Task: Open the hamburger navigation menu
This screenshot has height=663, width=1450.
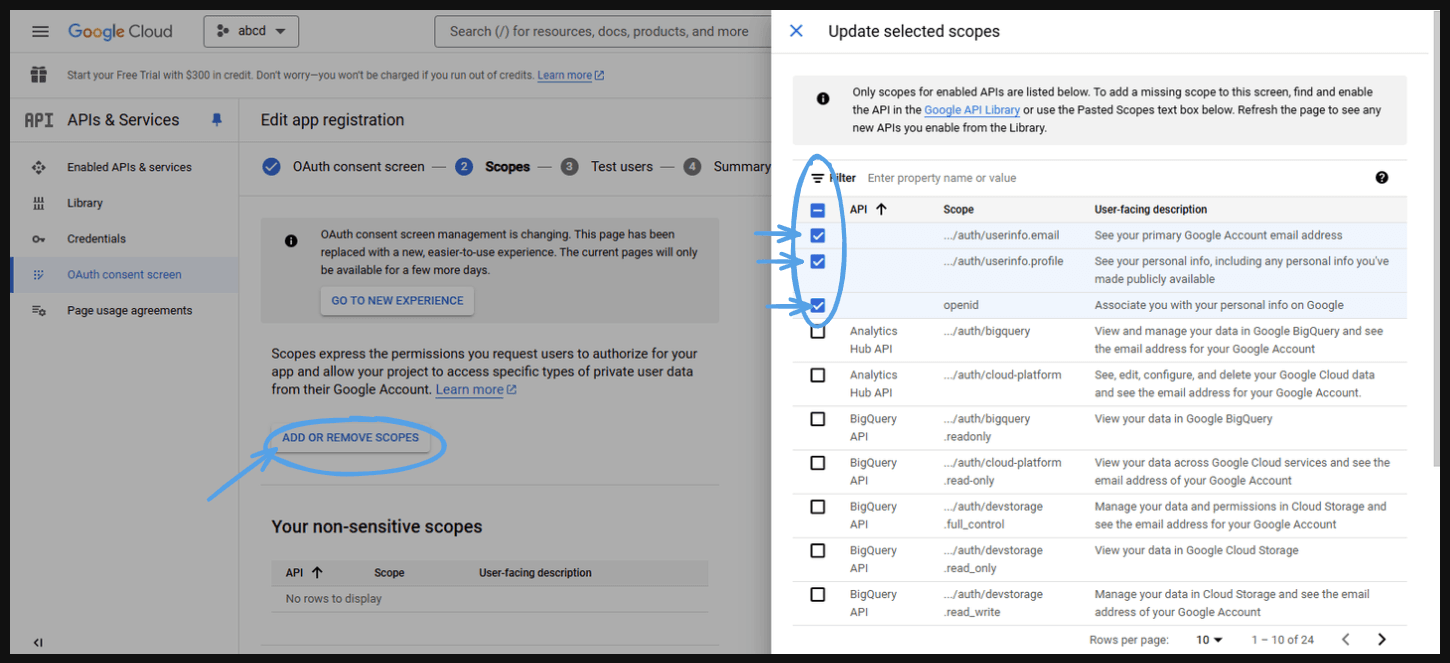Action: (40, 31)
